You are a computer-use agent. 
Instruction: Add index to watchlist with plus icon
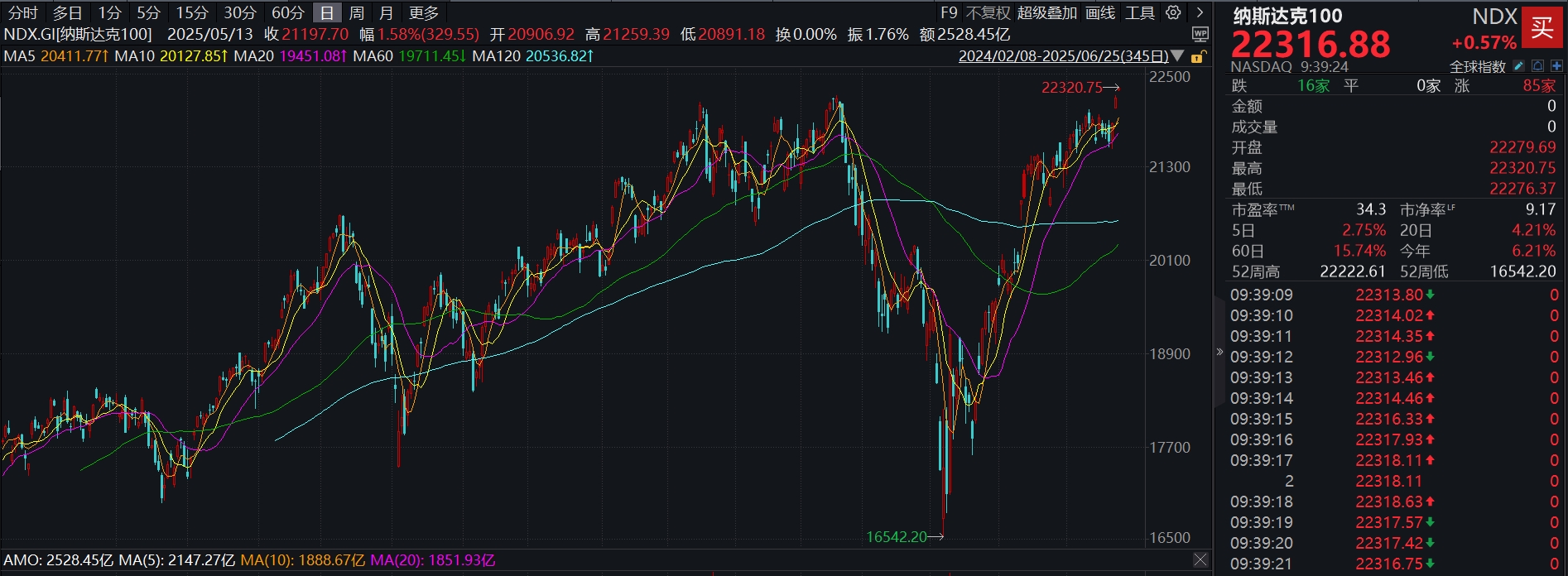click(1556, 66)
